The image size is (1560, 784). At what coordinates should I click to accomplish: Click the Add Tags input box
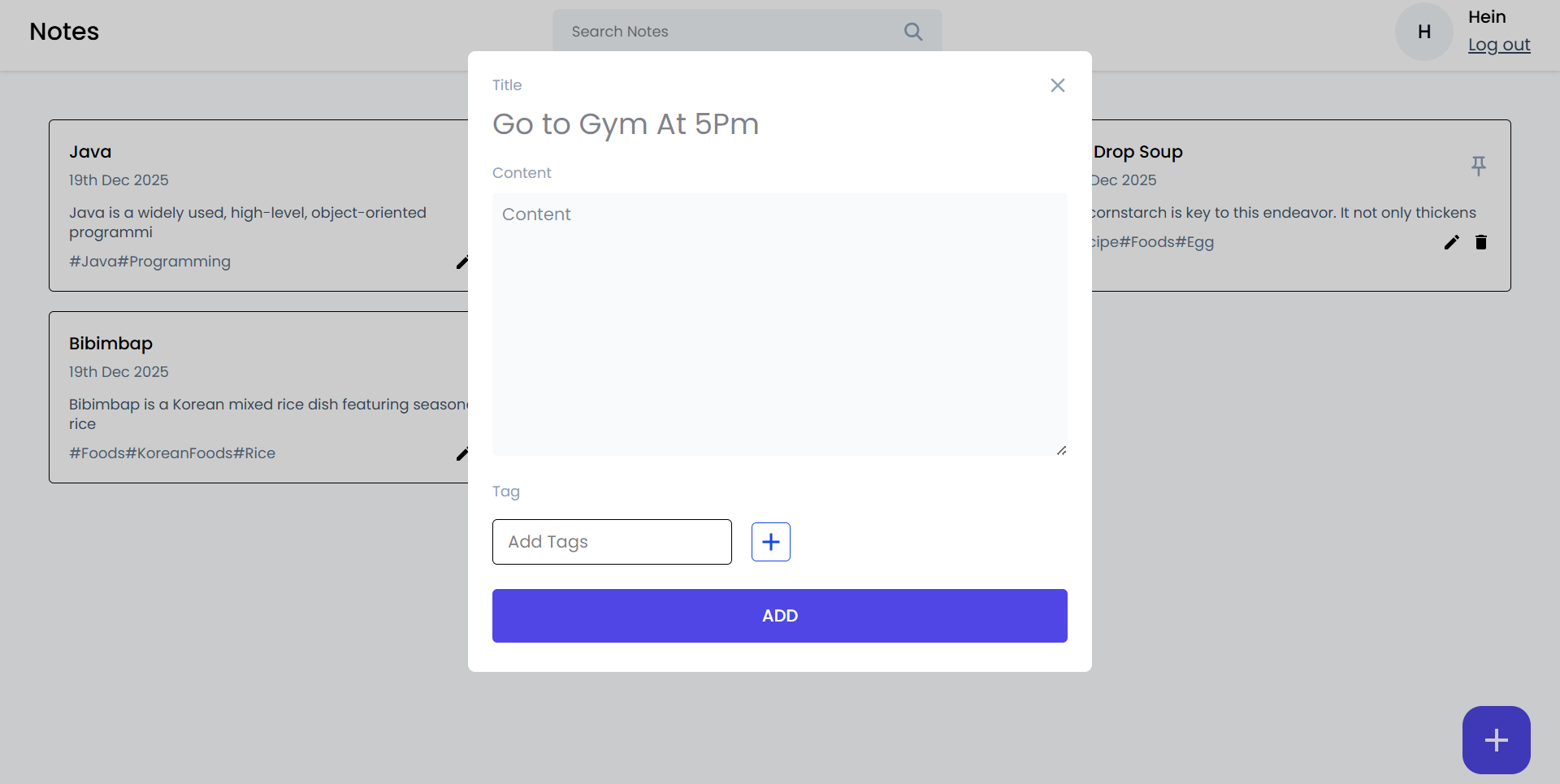tap(612, 542)
